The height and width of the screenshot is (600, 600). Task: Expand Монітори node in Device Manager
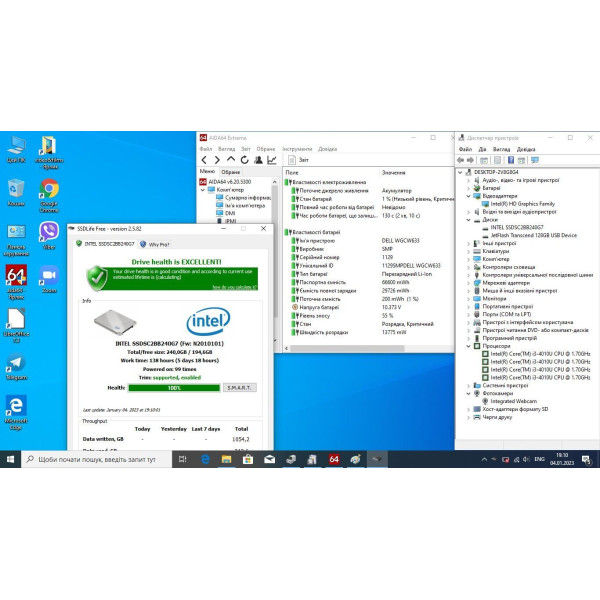pyautogui.click(x=468, y=298)
